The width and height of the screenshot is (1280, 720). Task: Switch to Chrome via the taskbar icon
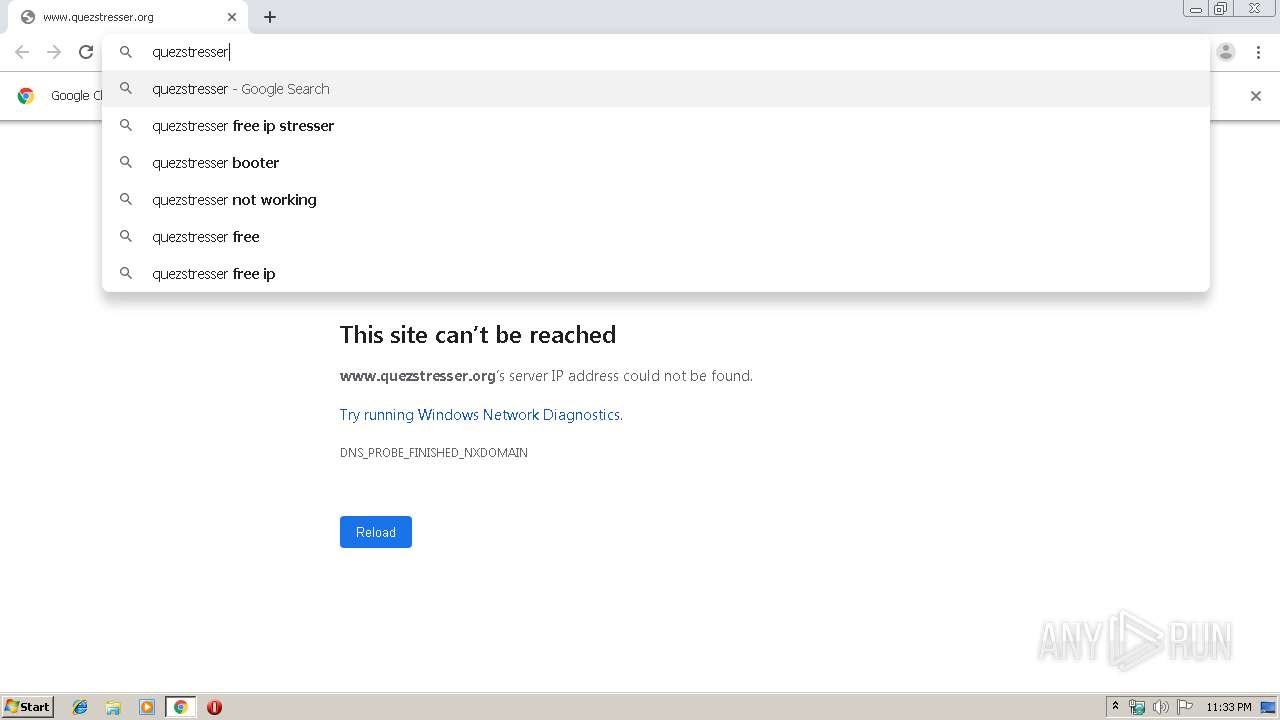[x=180, y=707]
